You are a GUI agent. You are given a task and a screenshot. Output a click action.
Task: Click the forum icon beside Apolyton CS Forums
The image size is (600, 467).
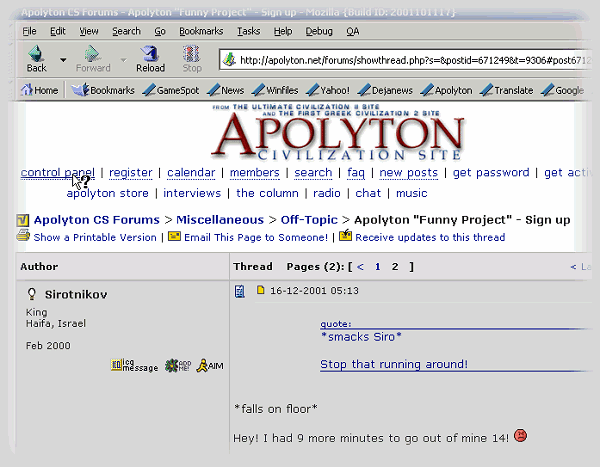coord(23,220)
